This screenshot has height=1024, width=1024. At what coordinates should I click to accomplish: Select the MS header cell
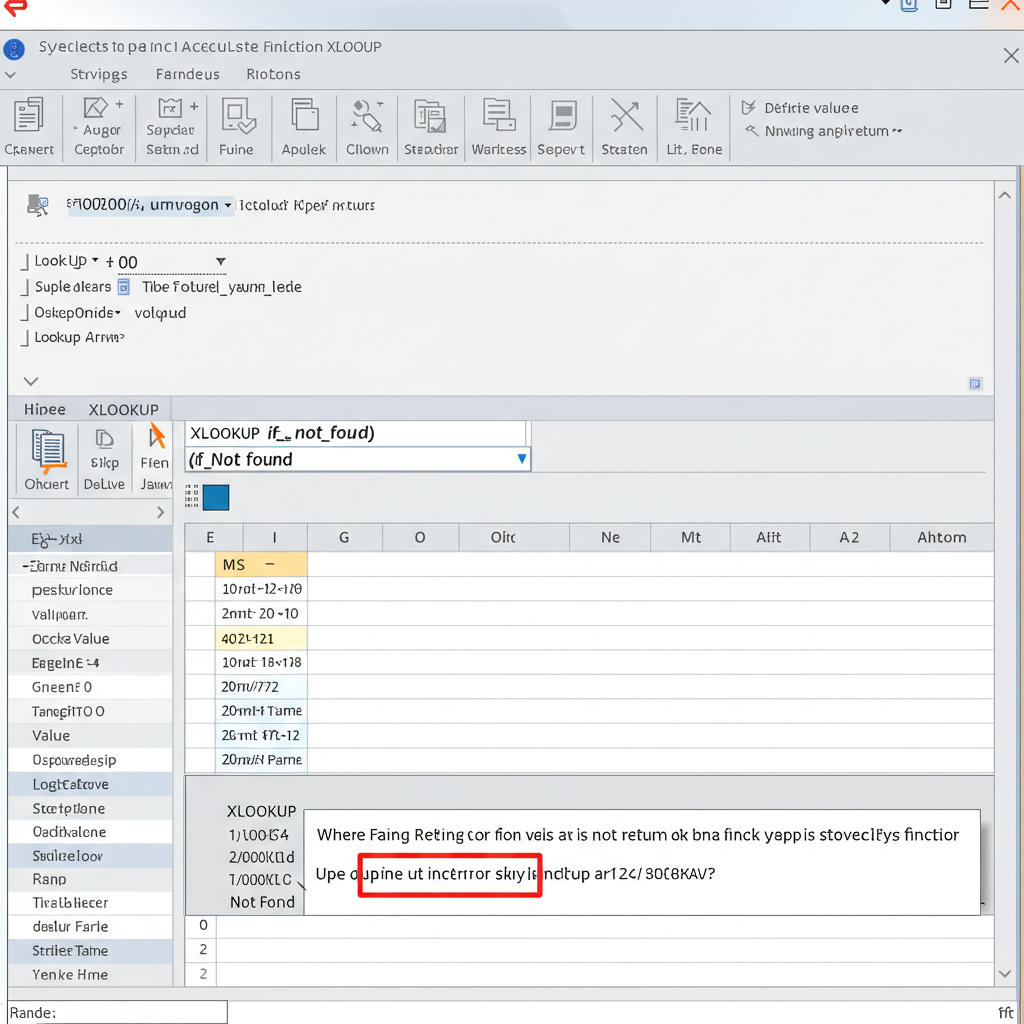(261, 564)
